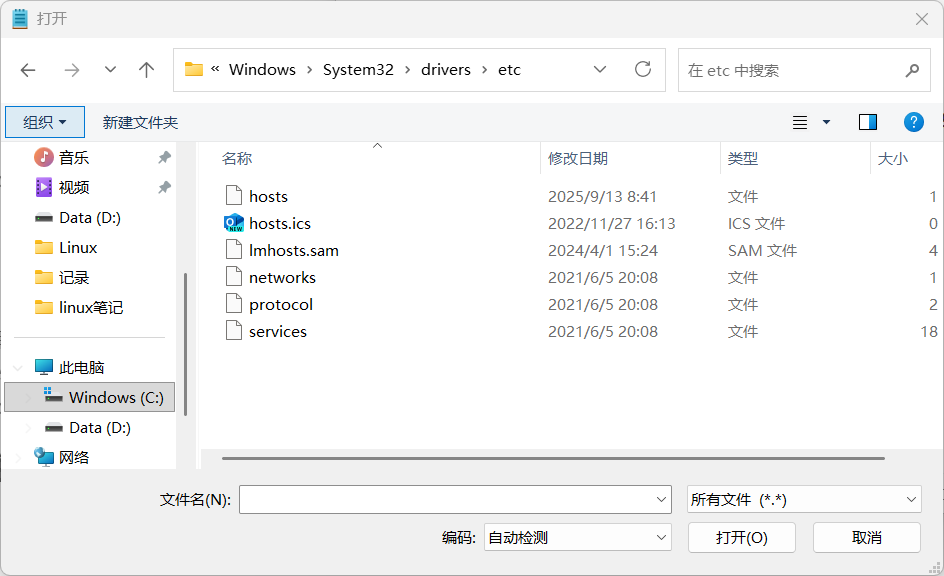Open 音乐 in quick access
The height and width of the screenshot is (576, 944).
click(73, 158)
